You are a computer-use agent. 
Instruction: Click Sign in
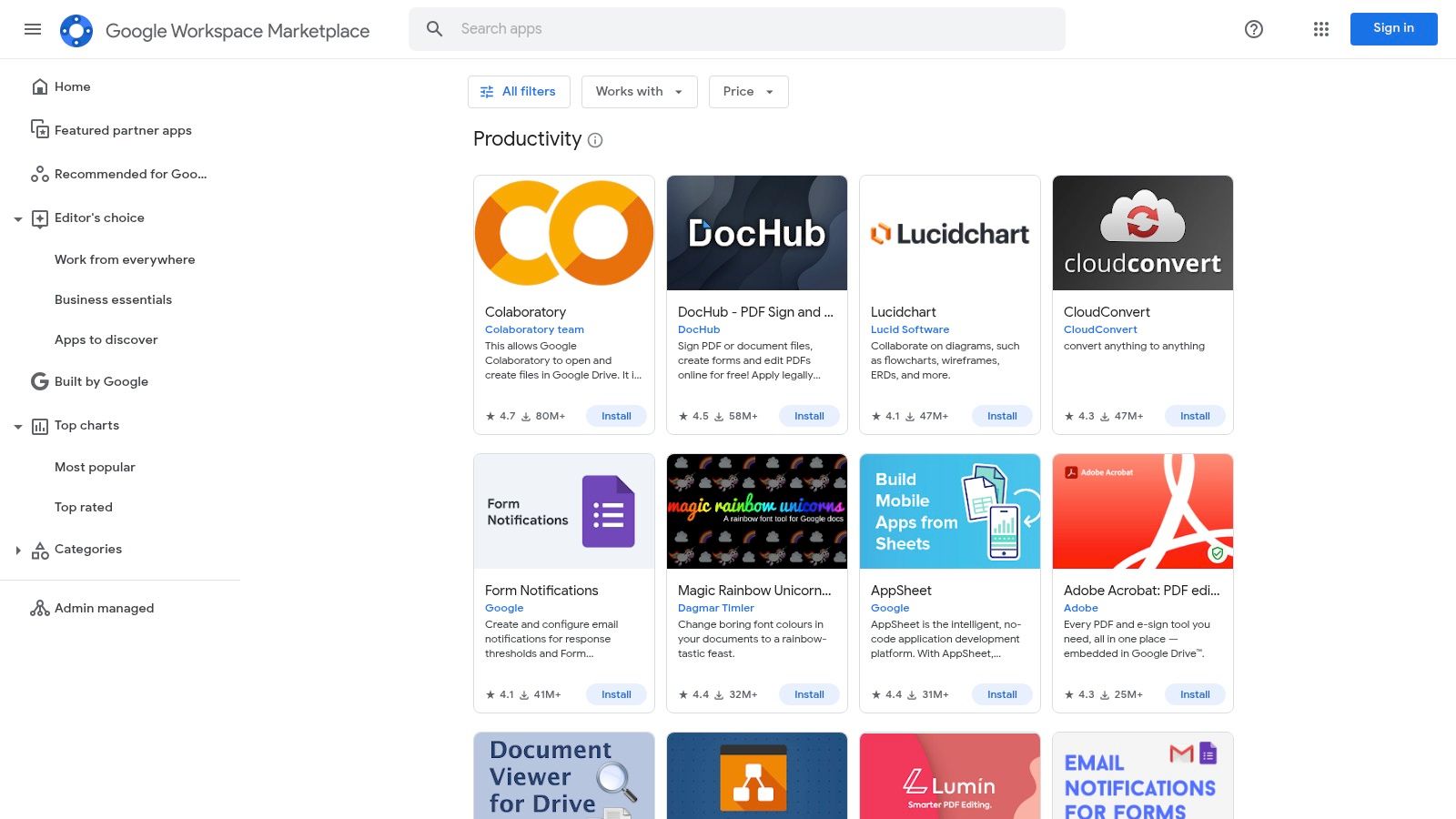(1393, 28)
